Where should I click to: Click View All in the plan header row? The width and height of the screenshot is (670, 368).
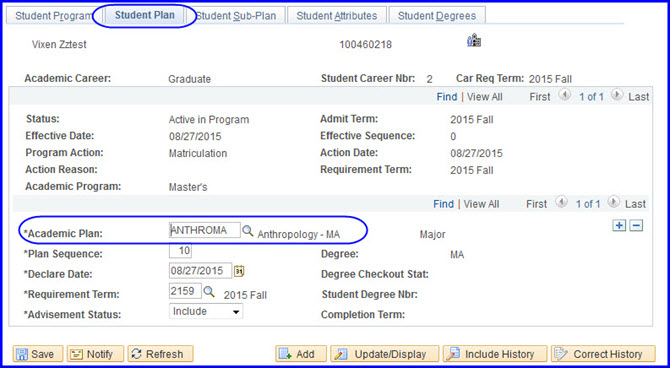pyautogui.click(x=481, y=204)
